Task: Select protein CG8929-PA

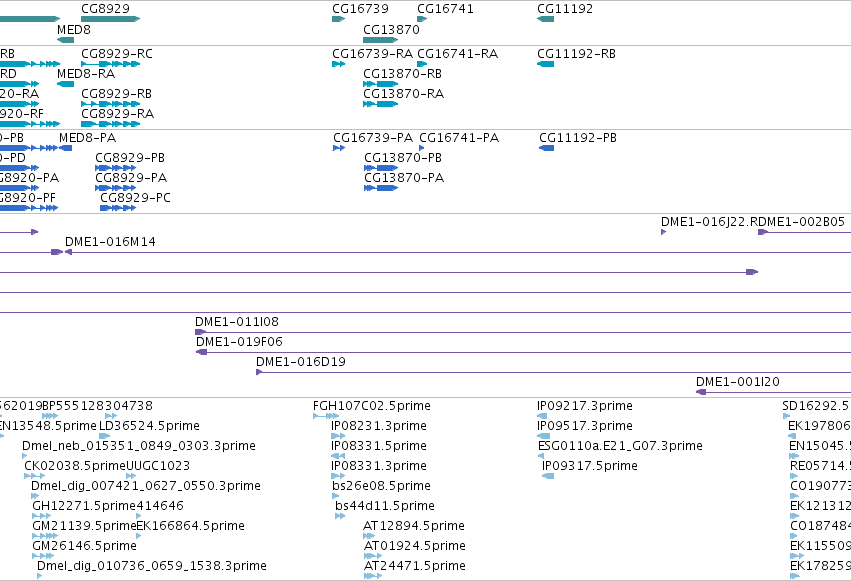Action: (116, 188)
